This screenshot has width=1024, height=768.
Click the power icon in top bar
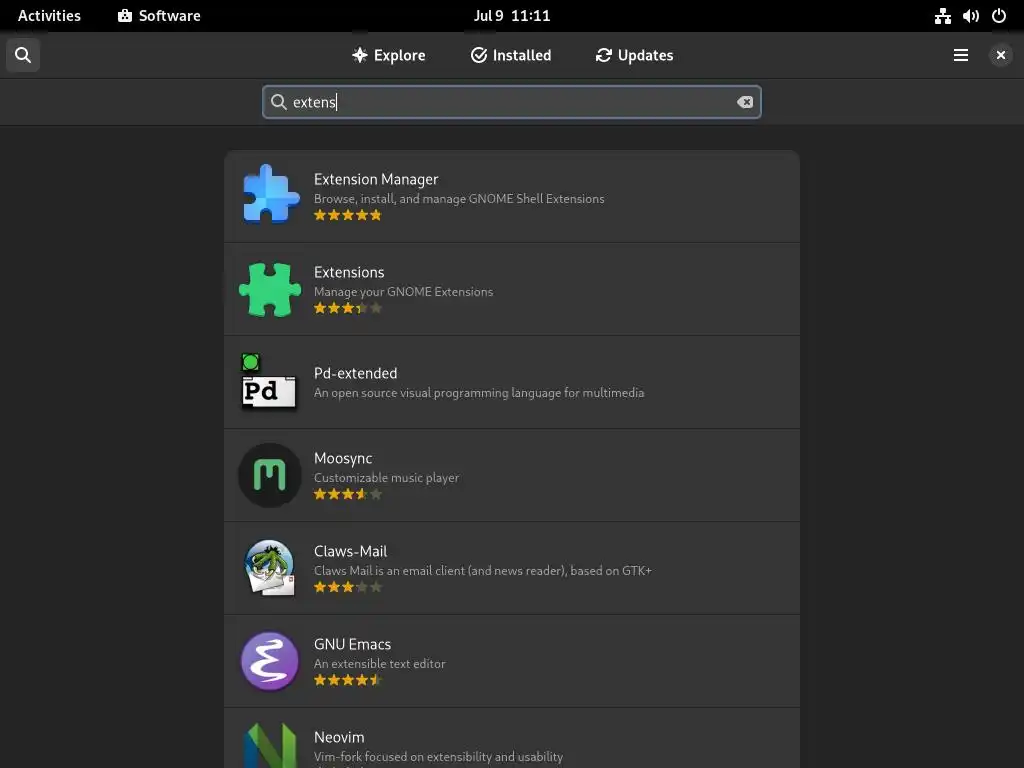pyautogui.click(x=999, y=16)
